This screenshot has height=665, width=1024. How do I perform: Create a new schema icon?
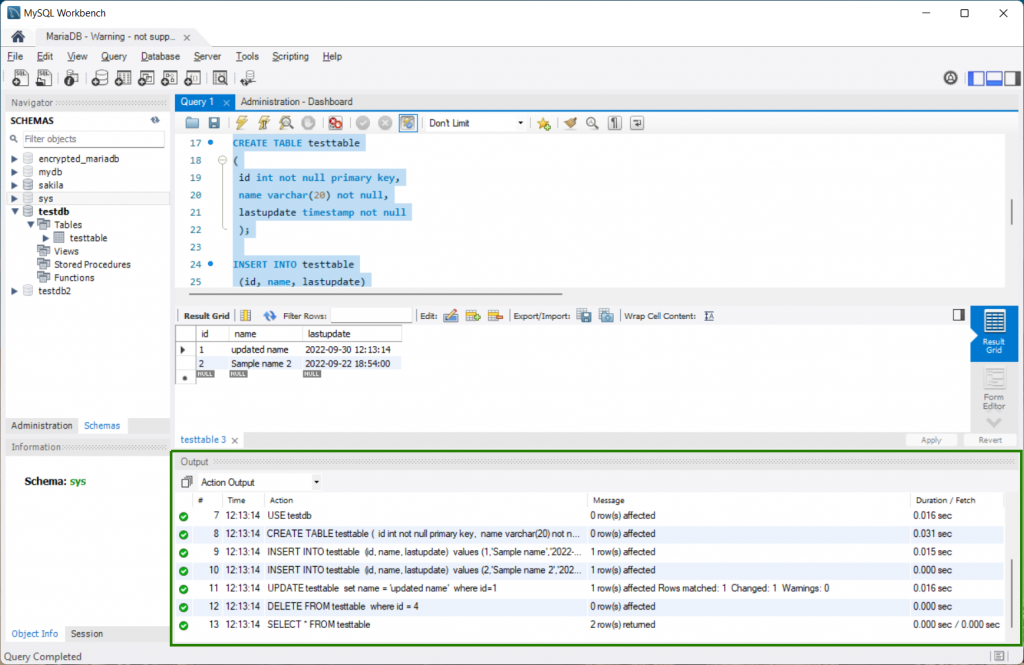point(99,78)
